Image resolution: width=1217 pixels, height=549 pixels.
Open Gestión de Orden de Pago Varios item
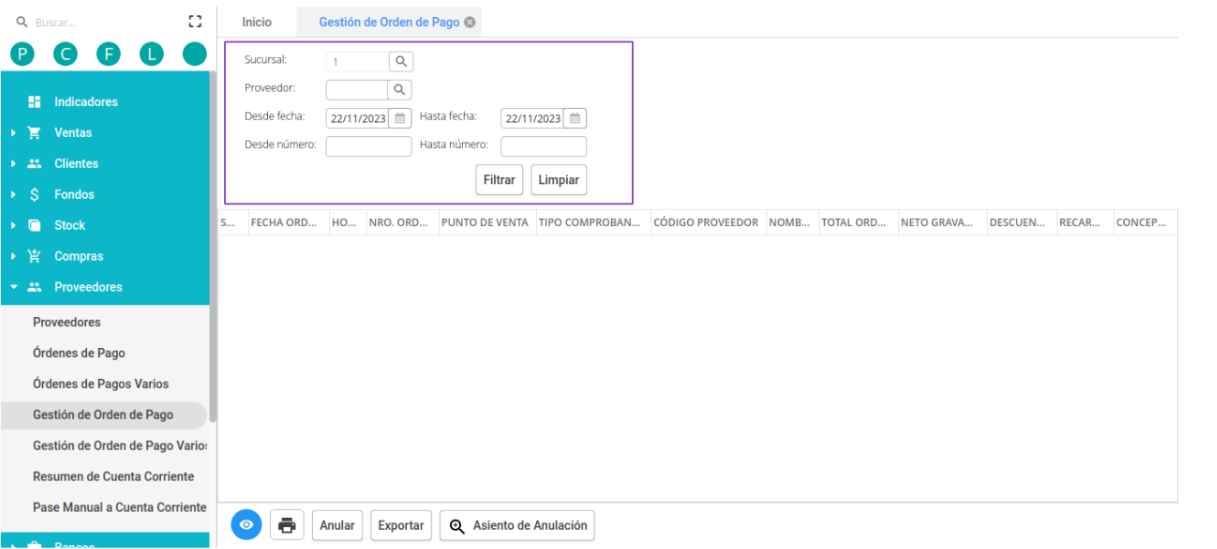tap(120, 446)
